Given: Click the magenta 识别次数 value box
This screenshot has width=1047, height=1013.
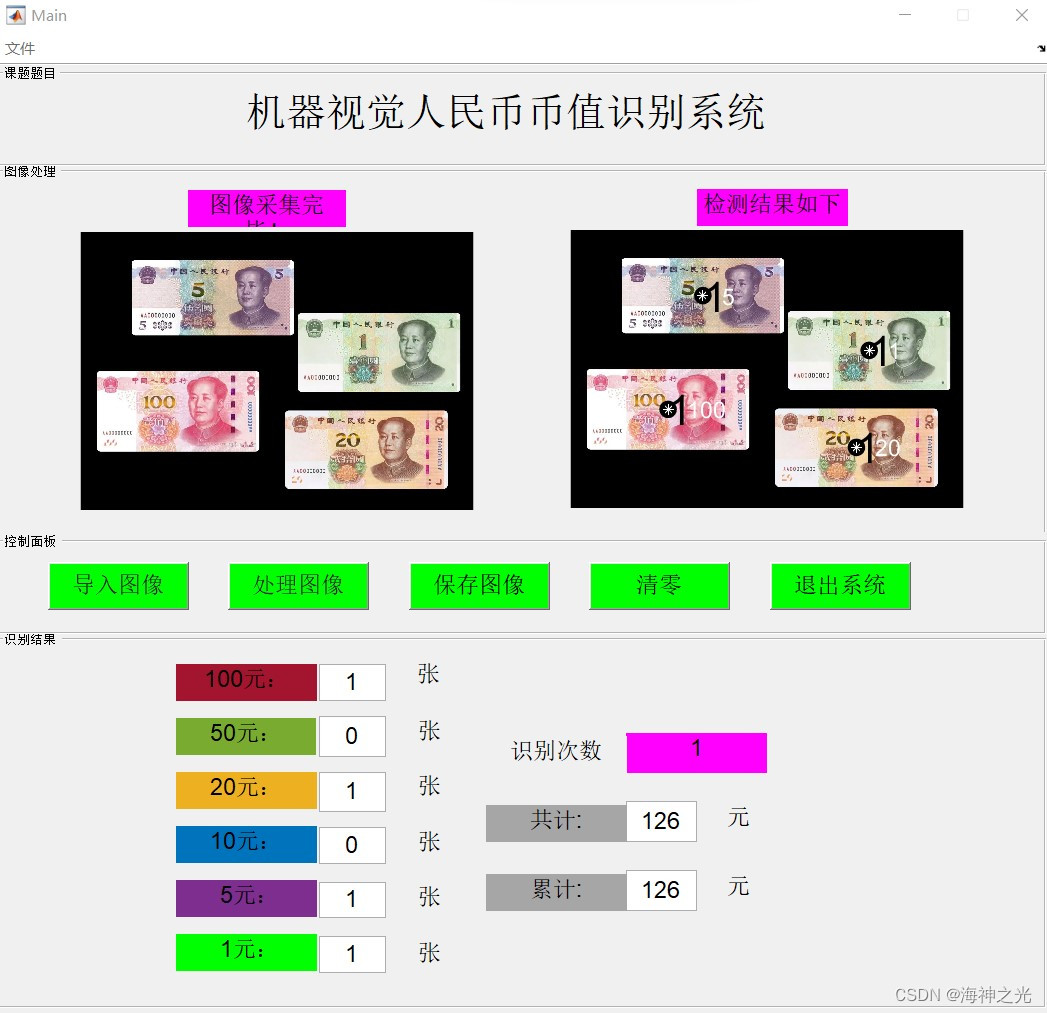Looking at the screenshot, I should coord(696,753).
